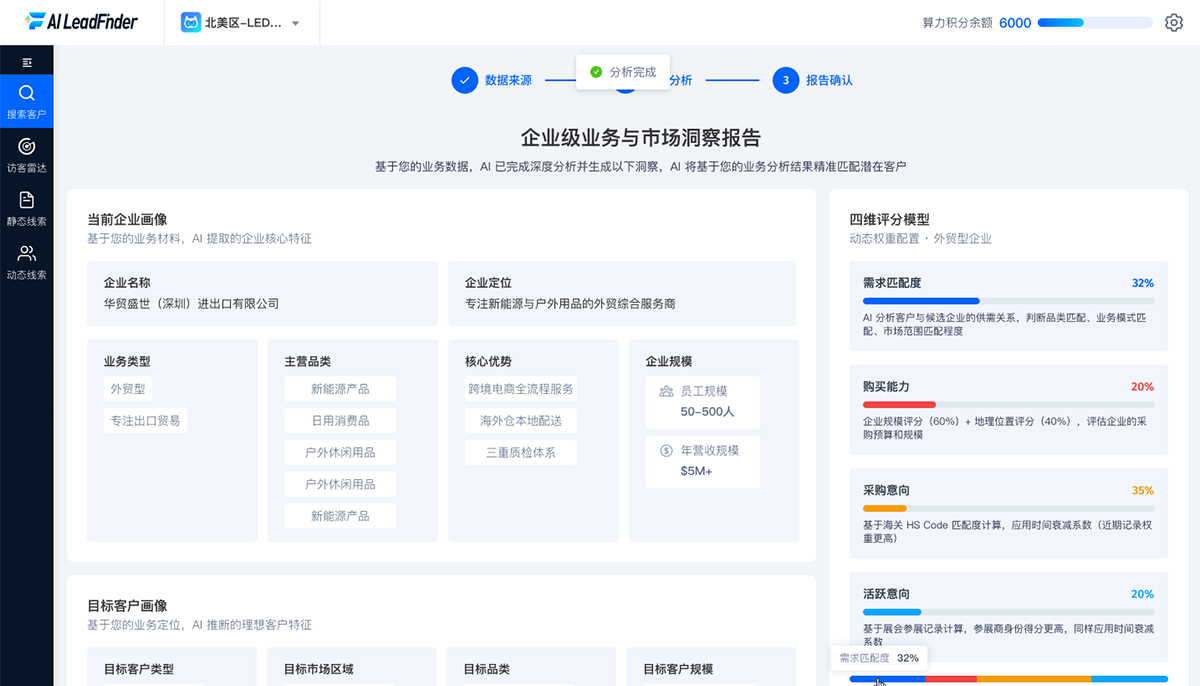Click the 年营收规模 dollar icon
Screen dimensions: 1200x686
point(666,451)
